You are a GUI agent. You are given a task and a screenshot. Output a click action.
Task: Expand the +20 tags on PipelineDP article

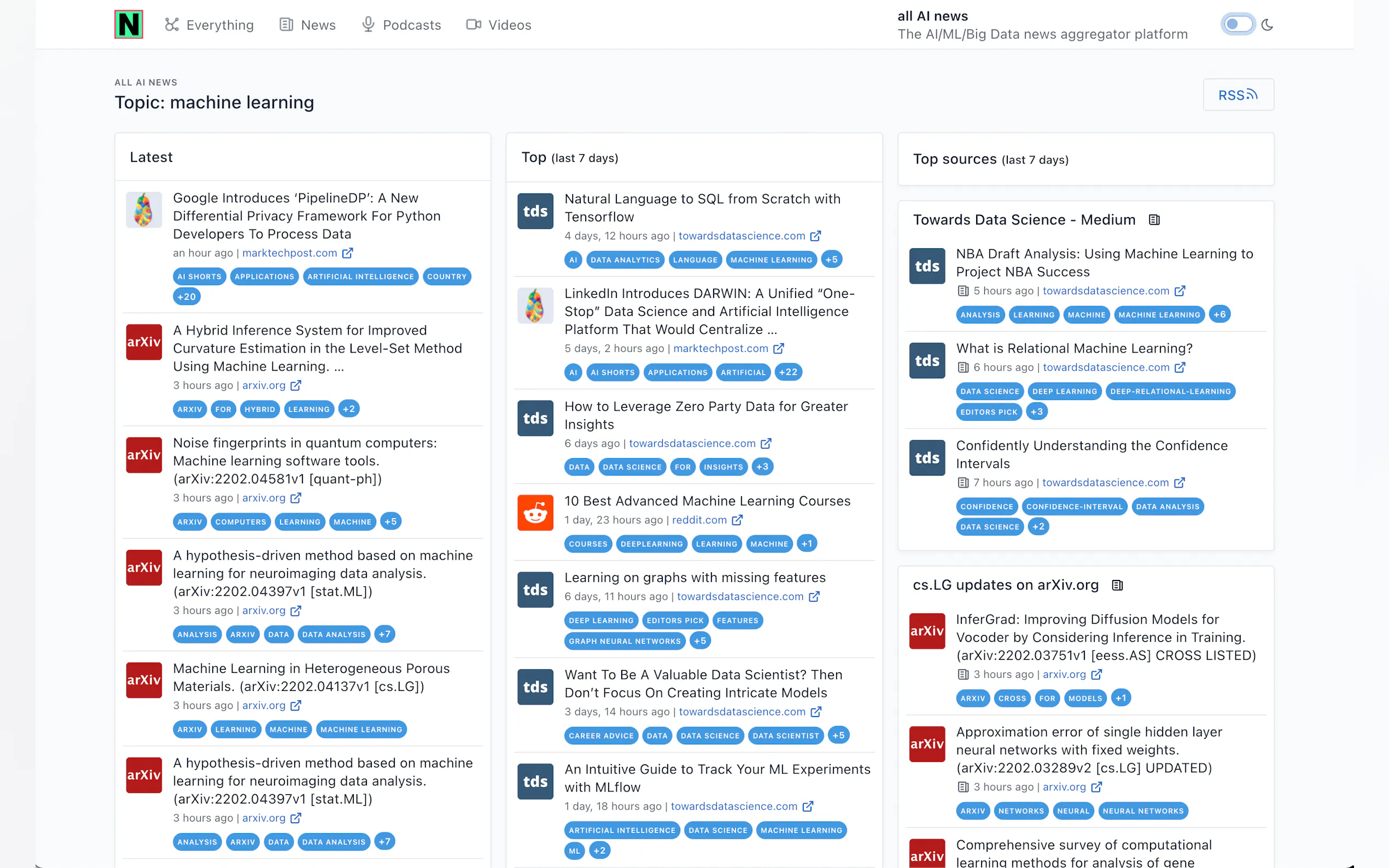186,297
